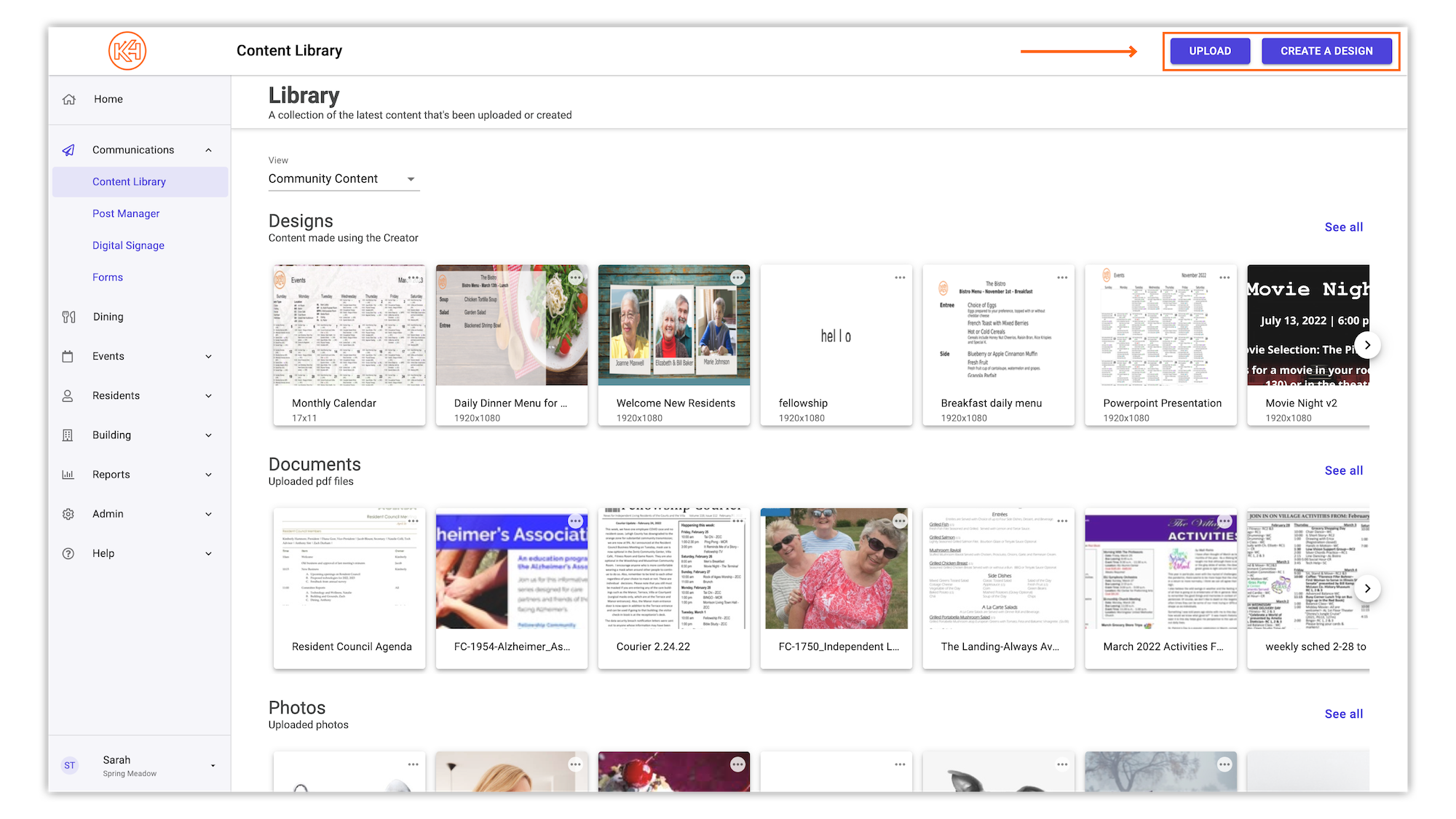Expand the Events menu chevron

click(209, 357)
